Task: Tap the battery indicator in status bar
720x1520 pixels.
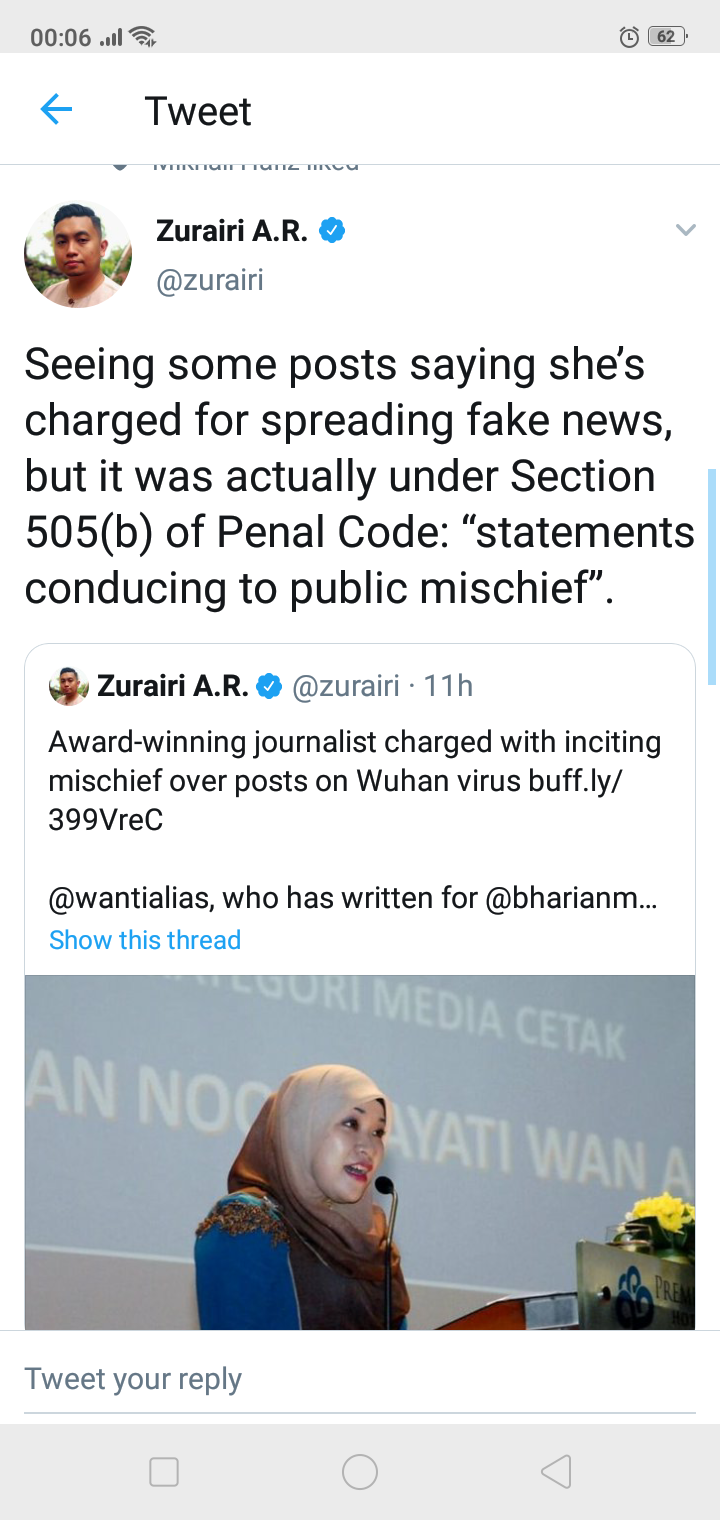Action: [667, 37]
